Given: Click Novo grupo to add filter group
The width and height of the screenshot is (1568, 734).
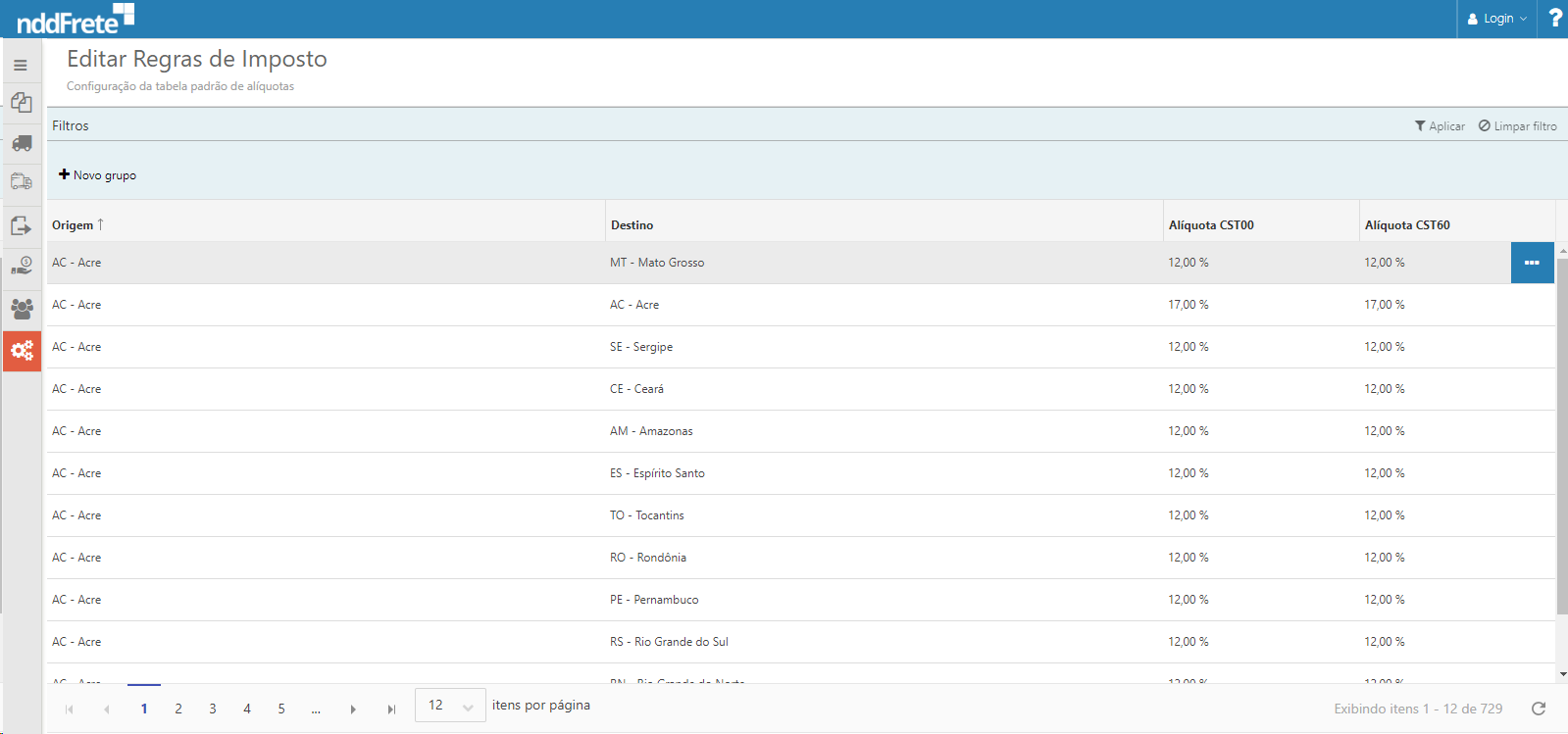Looking at the screenshot, I should click(97, 175).
